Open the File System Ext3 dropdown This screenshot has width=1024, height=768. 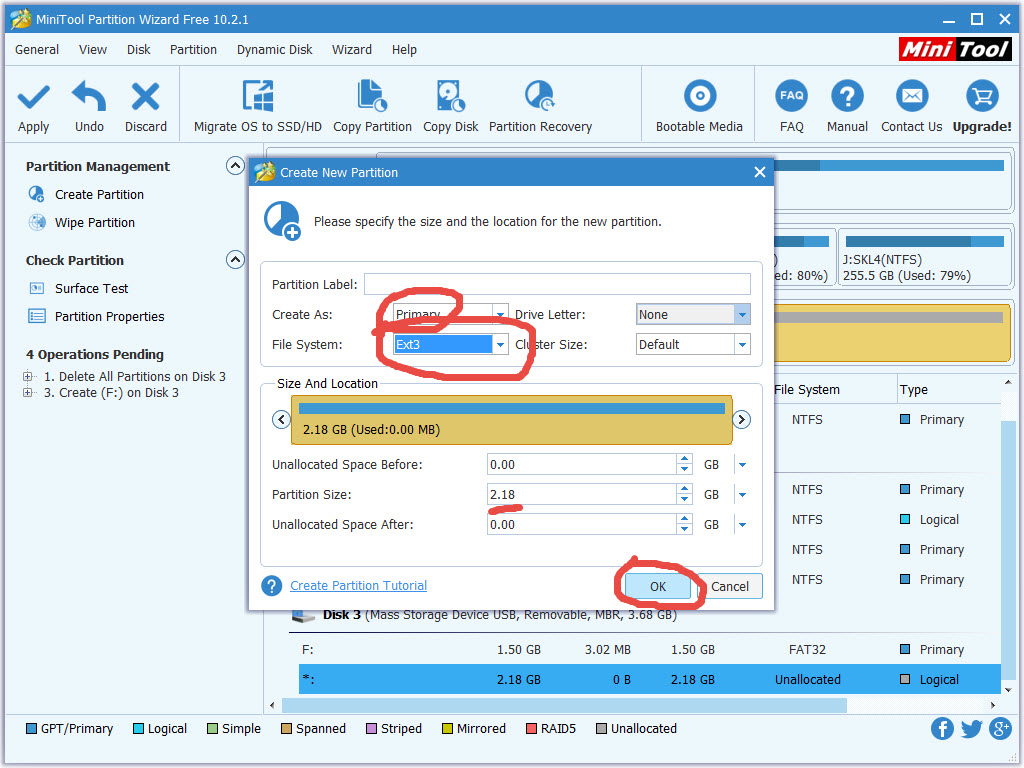tap(501, 344)
